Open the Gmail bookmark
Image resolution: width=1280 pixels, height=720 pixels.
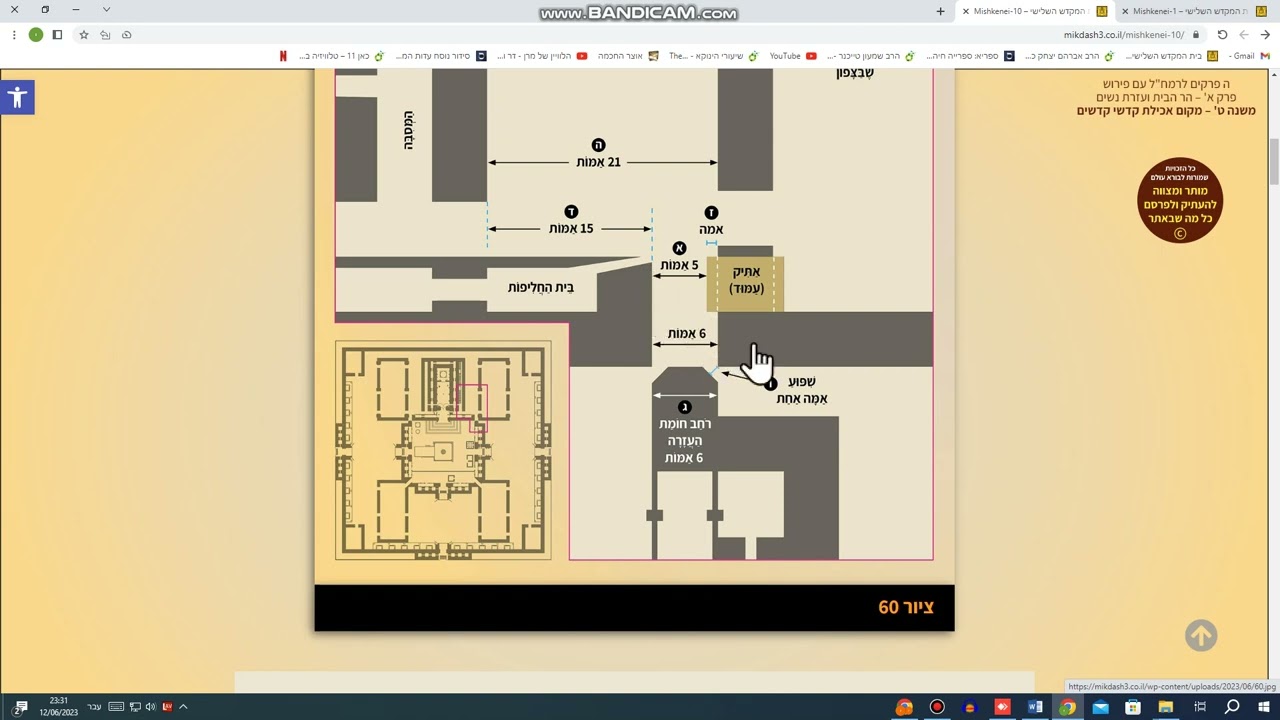pos(1250,56)
